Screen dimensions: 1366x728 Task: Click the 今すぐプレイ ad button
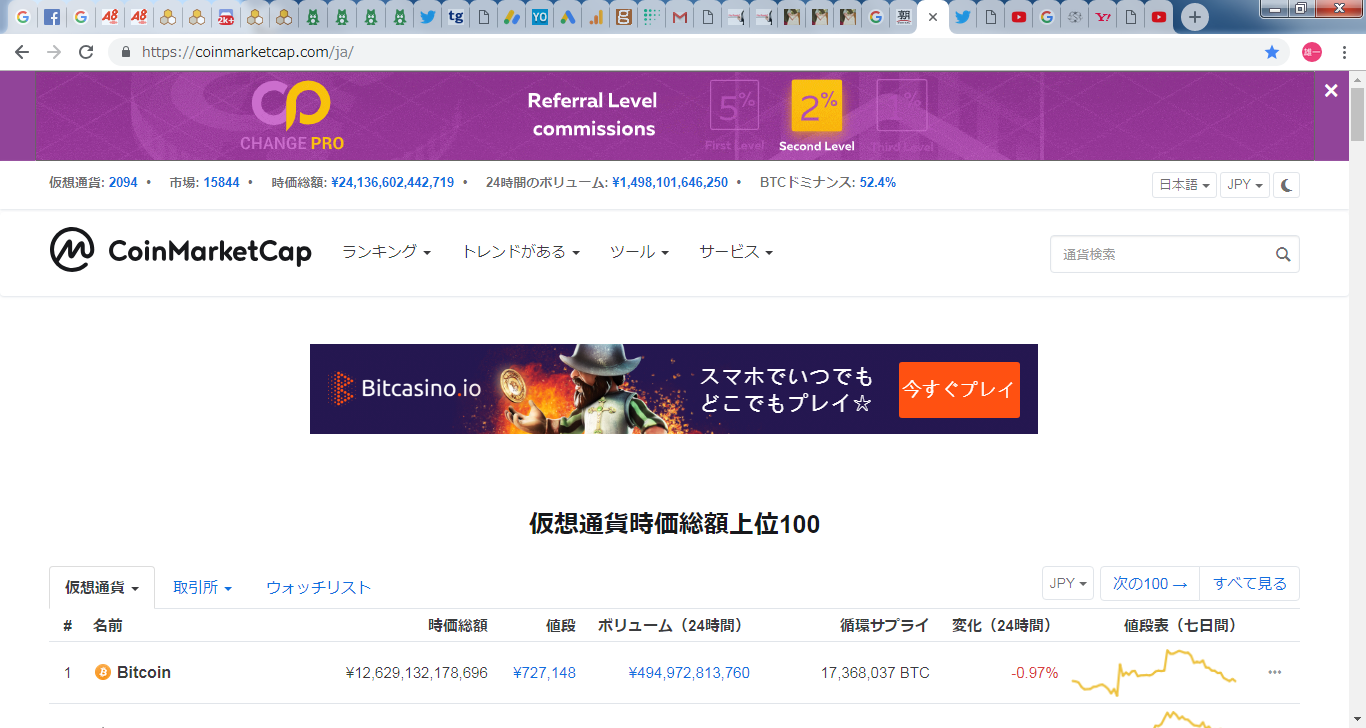959,390
